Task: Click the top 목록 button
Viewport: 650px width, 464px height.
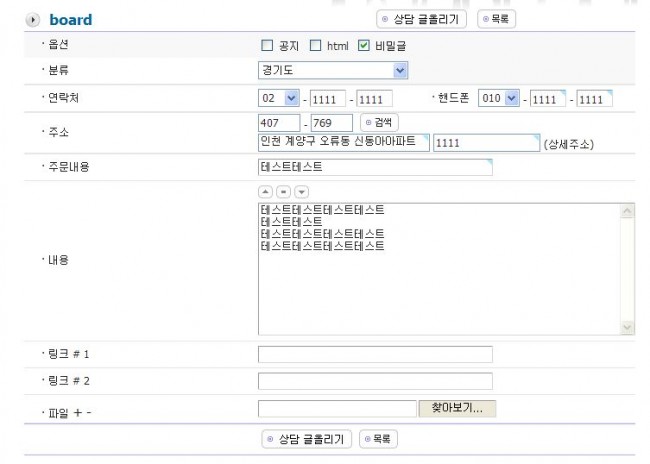Action: coord(497,19)
